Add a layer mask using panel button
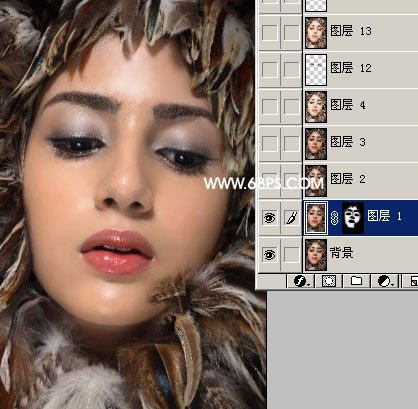The width and height of the screenshot is (418, 409). (x=328, y=281)
